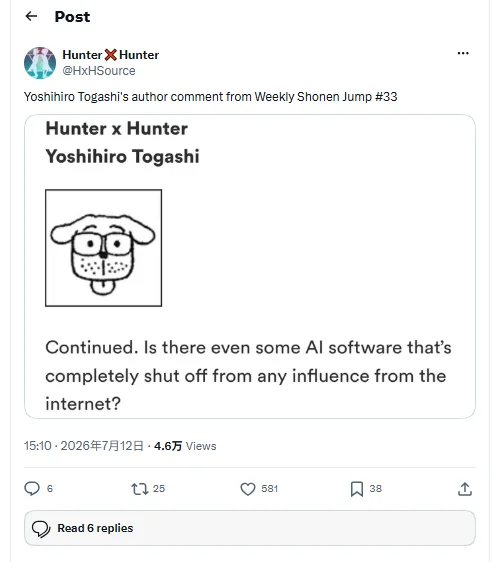
Task: Repost using the retweet arrows icon
Action: (x=140, y=489)
